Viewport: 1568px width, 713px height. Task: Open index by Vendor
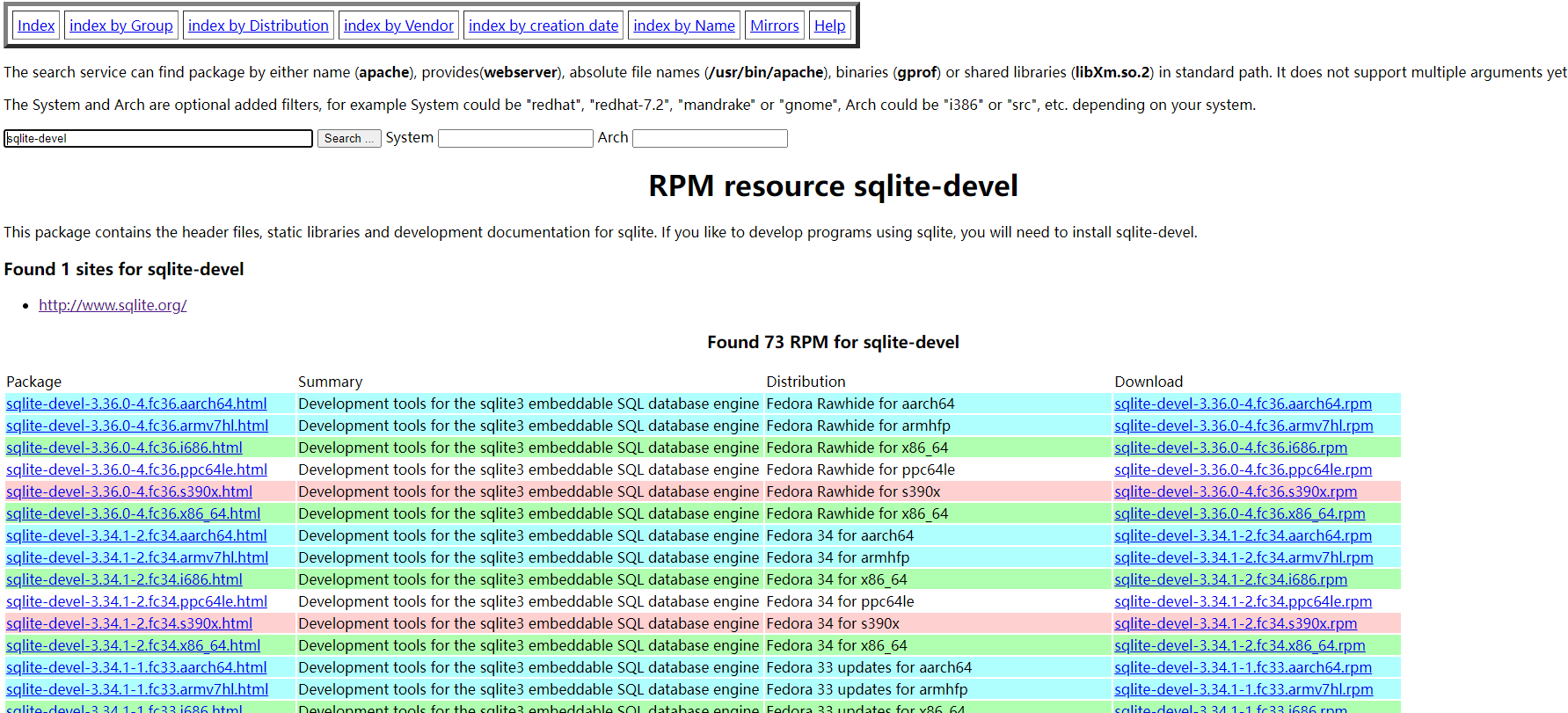coord(398,25)
